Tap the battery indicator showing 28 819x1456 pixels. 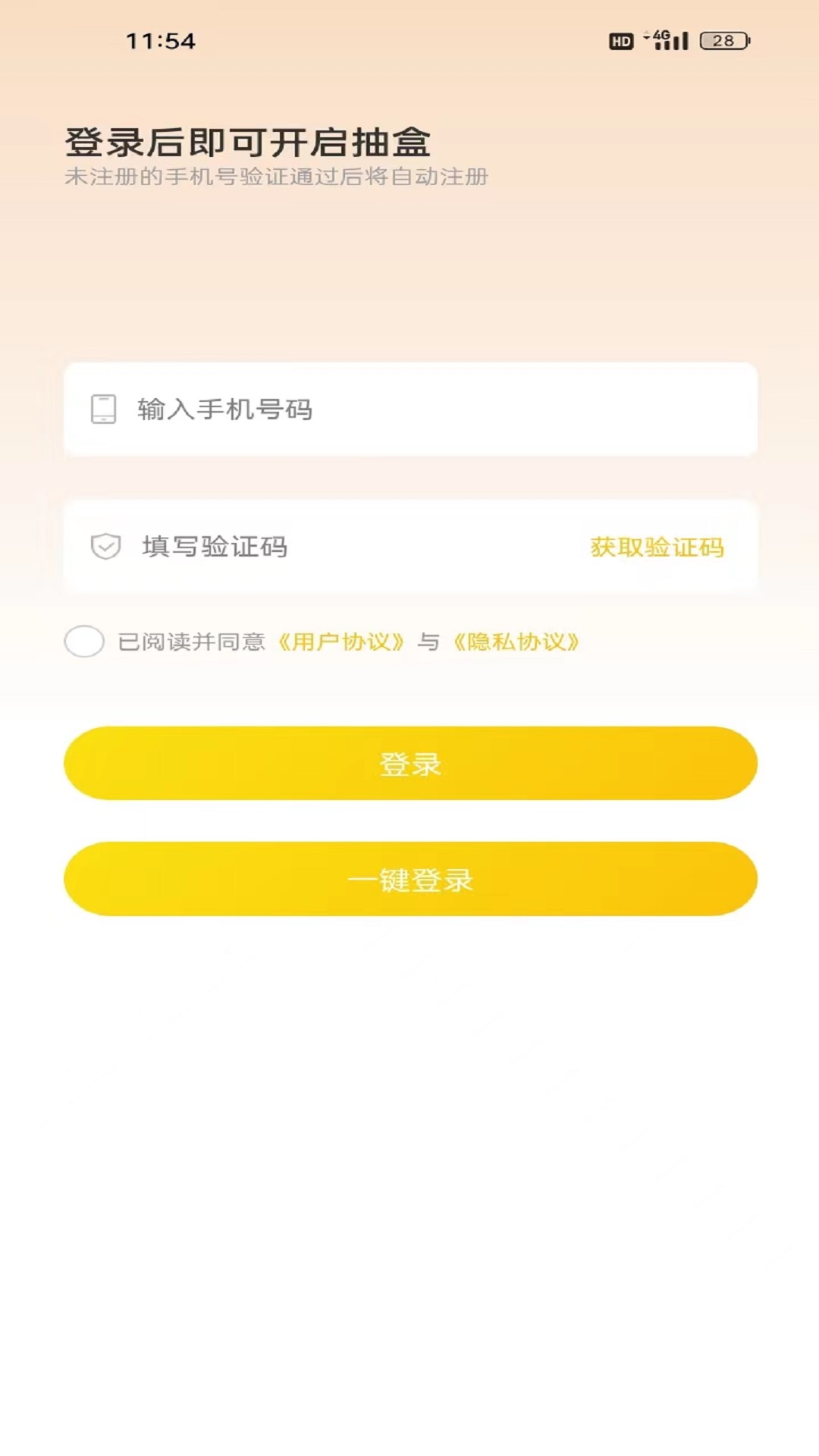pos(724,41)
